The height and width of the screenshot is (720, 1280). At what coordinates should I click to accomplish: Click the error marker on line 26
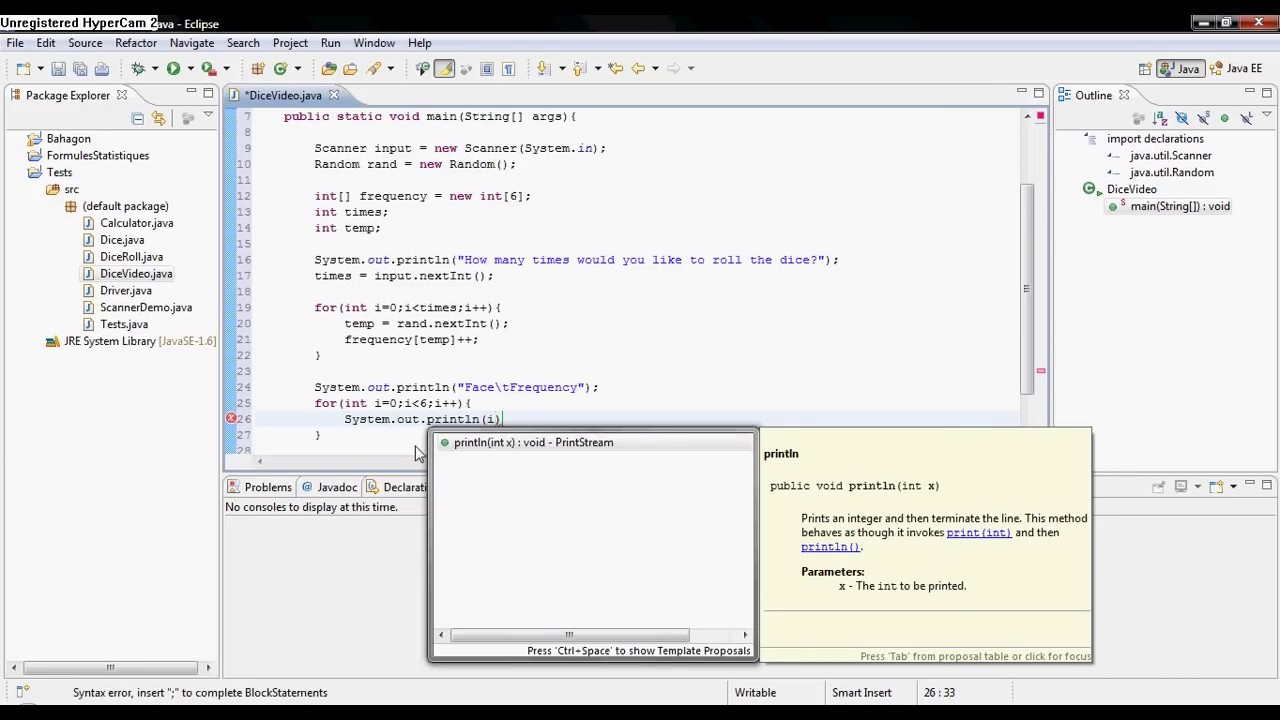(x=231, y=419)
